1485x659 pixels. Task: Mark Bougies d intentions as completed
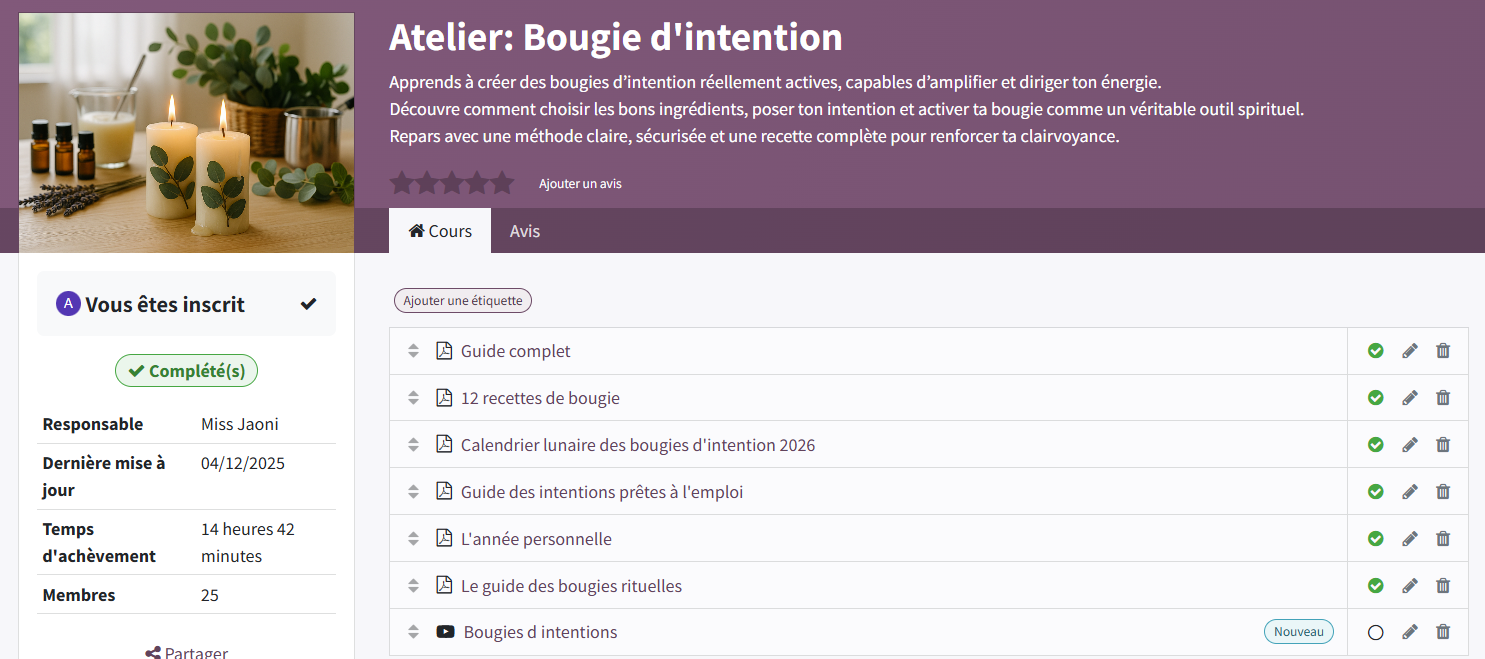click(1376, 632)
